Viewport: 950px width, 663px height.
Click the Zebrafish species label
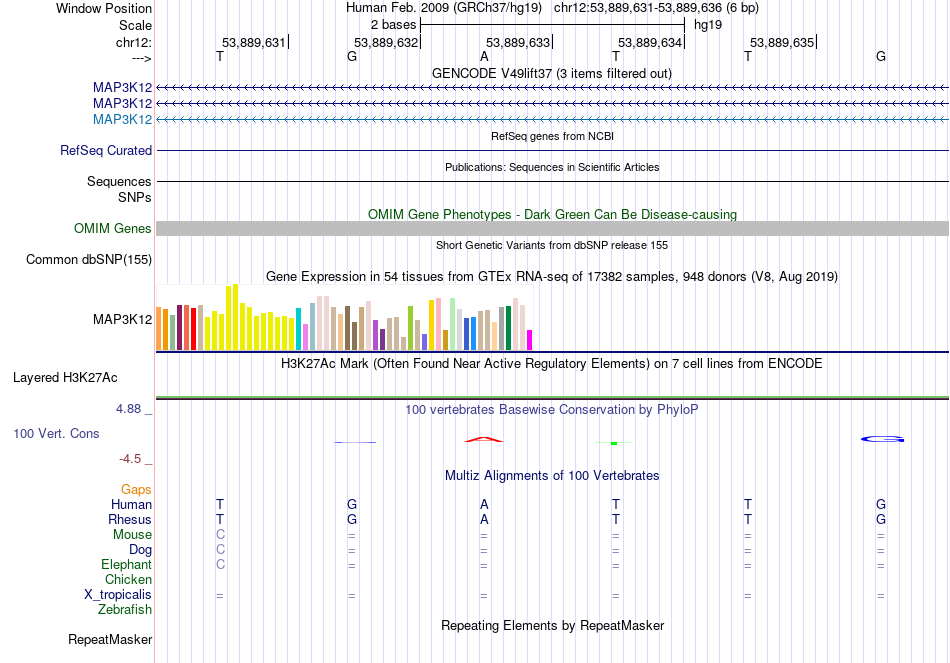[x=124, y=610]
